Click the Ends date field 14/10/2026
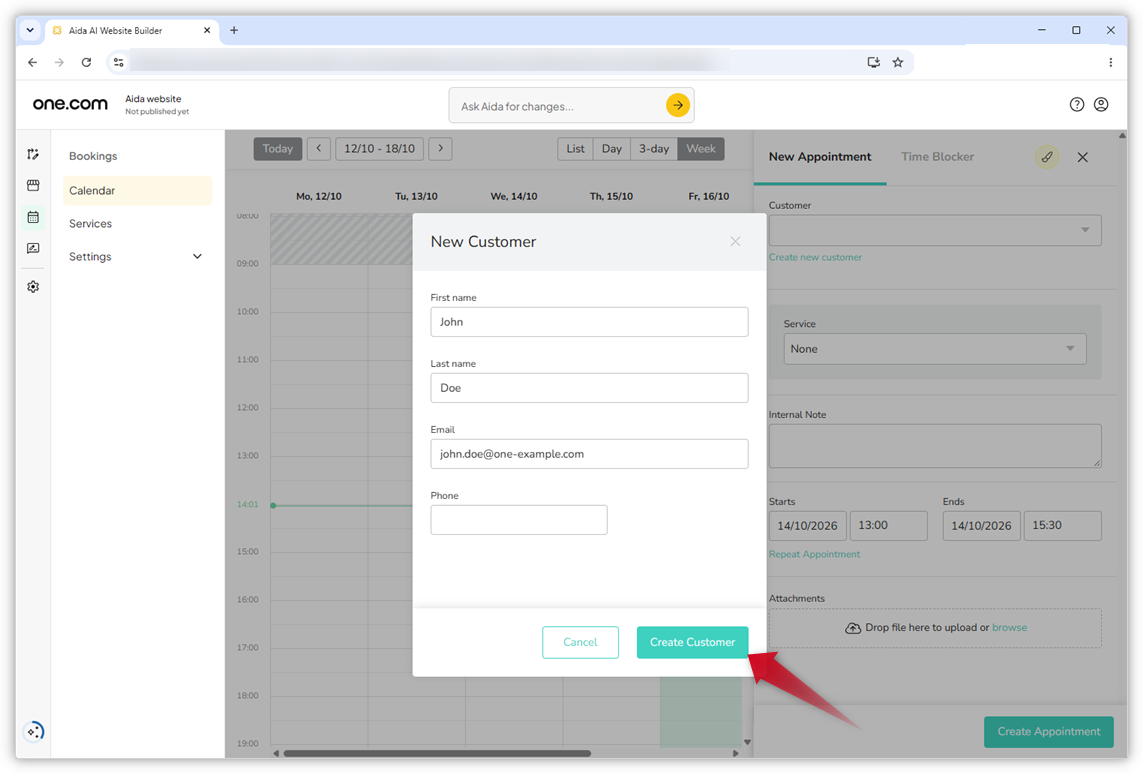 pos(981,525)
